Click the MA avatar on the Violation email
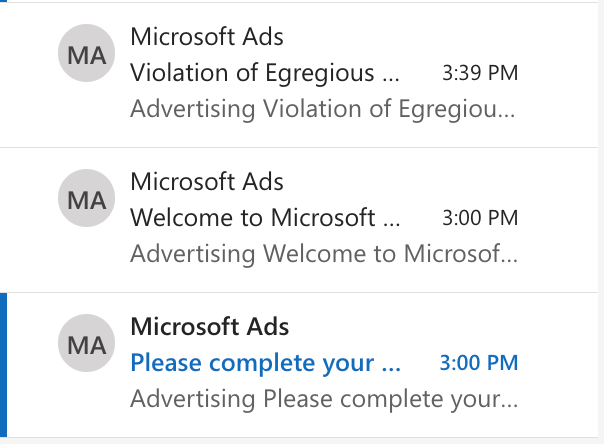Image resolution: width=604 pixels, height=444 pixels. tap(86, 55)
